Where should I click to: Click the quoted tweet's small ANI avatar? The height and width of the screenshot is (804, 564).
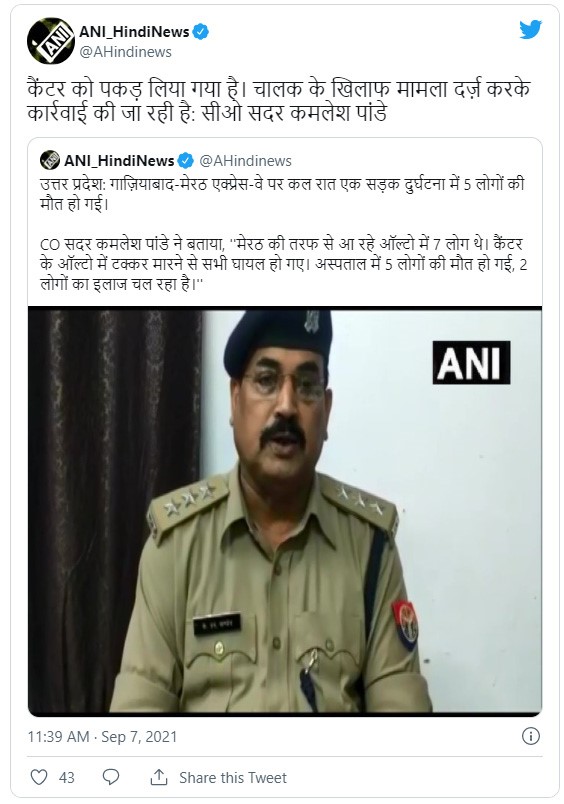pos(50,160)
